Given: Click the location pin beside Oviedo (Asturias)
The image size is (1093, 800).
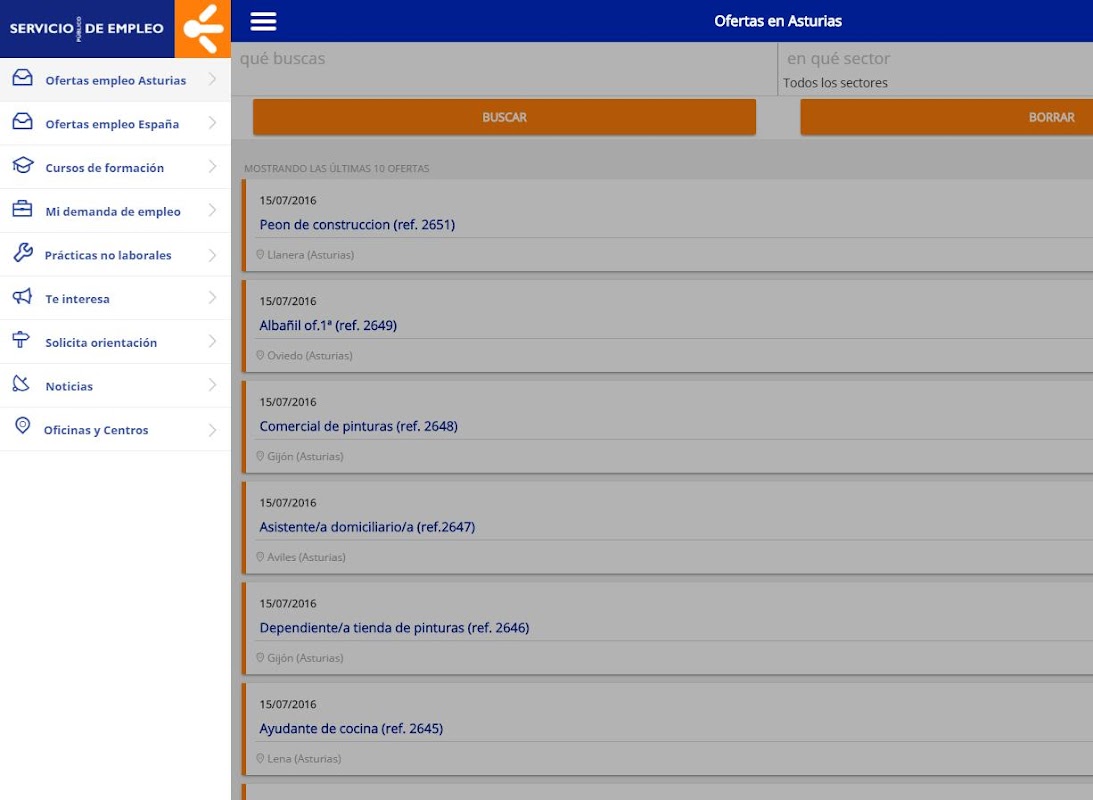Looking at the screenshot, I should [260, 355].
